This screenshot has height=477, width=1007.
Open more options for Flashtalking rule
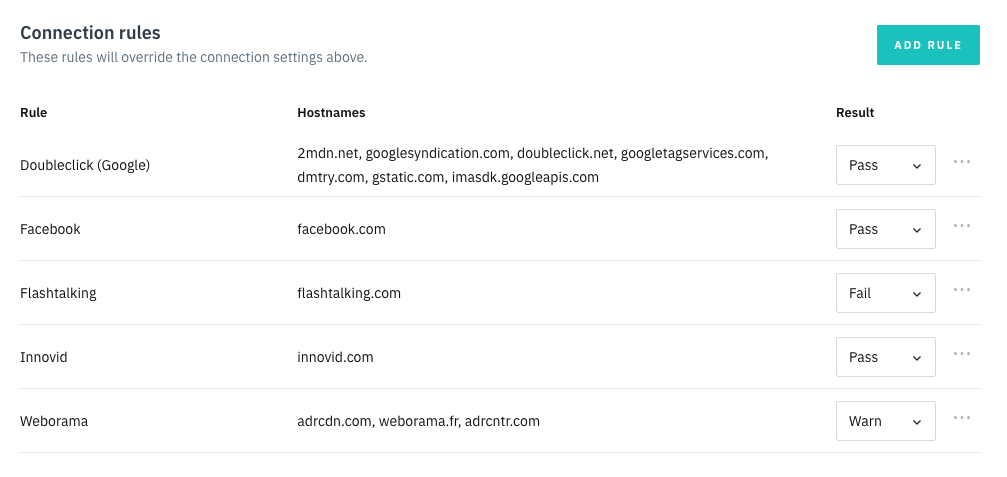(x=962, y=289)
